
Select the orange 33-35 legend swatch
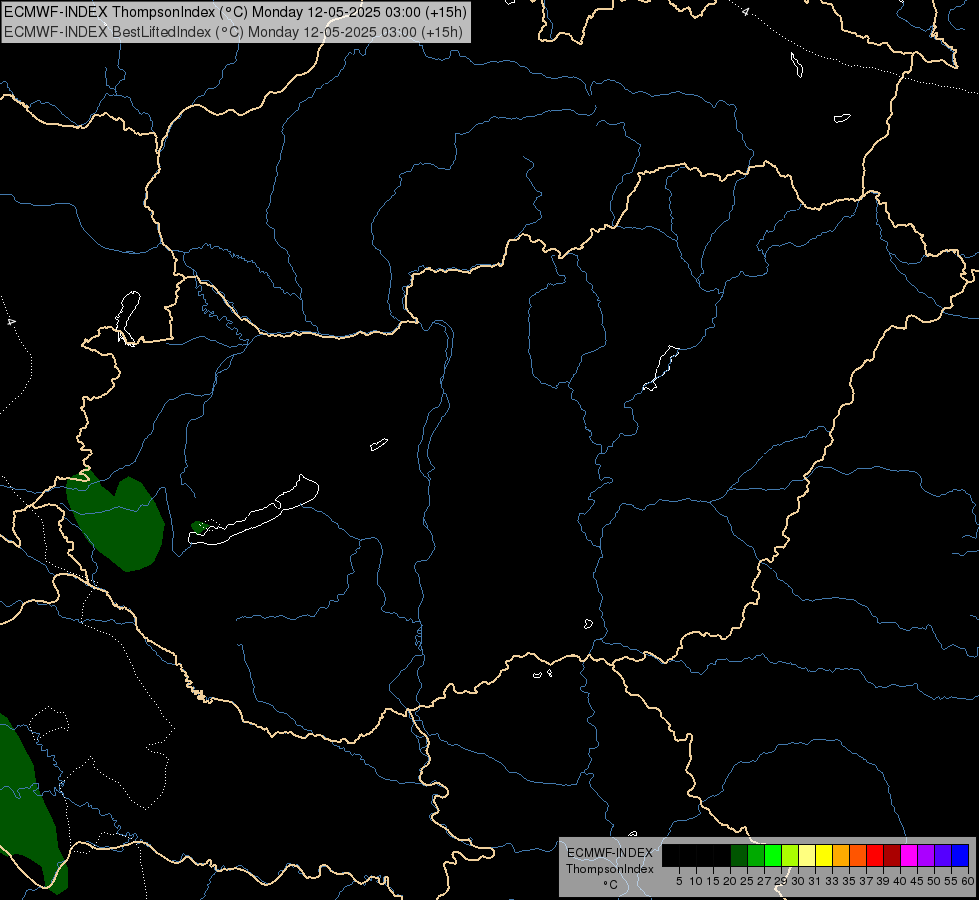coord(841,855)
